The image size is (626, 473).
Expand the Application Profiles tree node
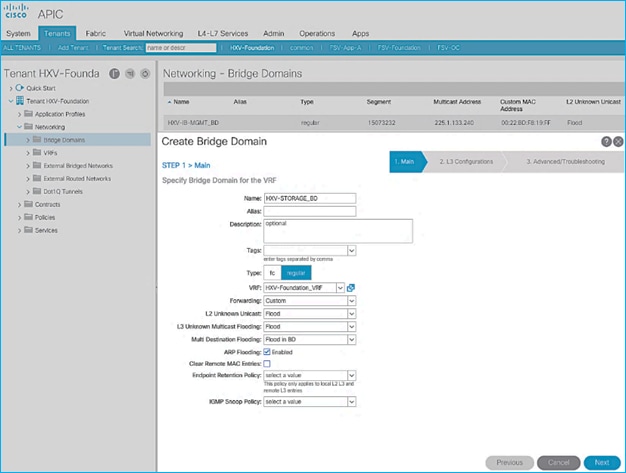point(19,114)
